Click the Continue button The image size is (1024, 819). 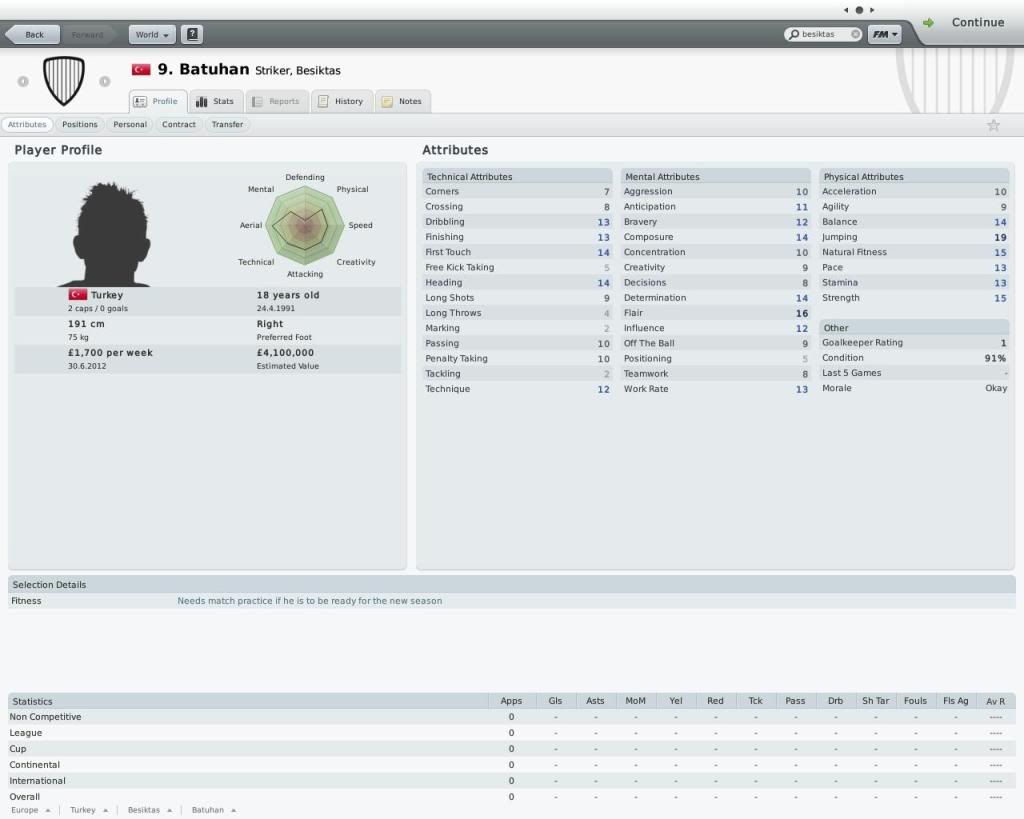coord(978,22)
